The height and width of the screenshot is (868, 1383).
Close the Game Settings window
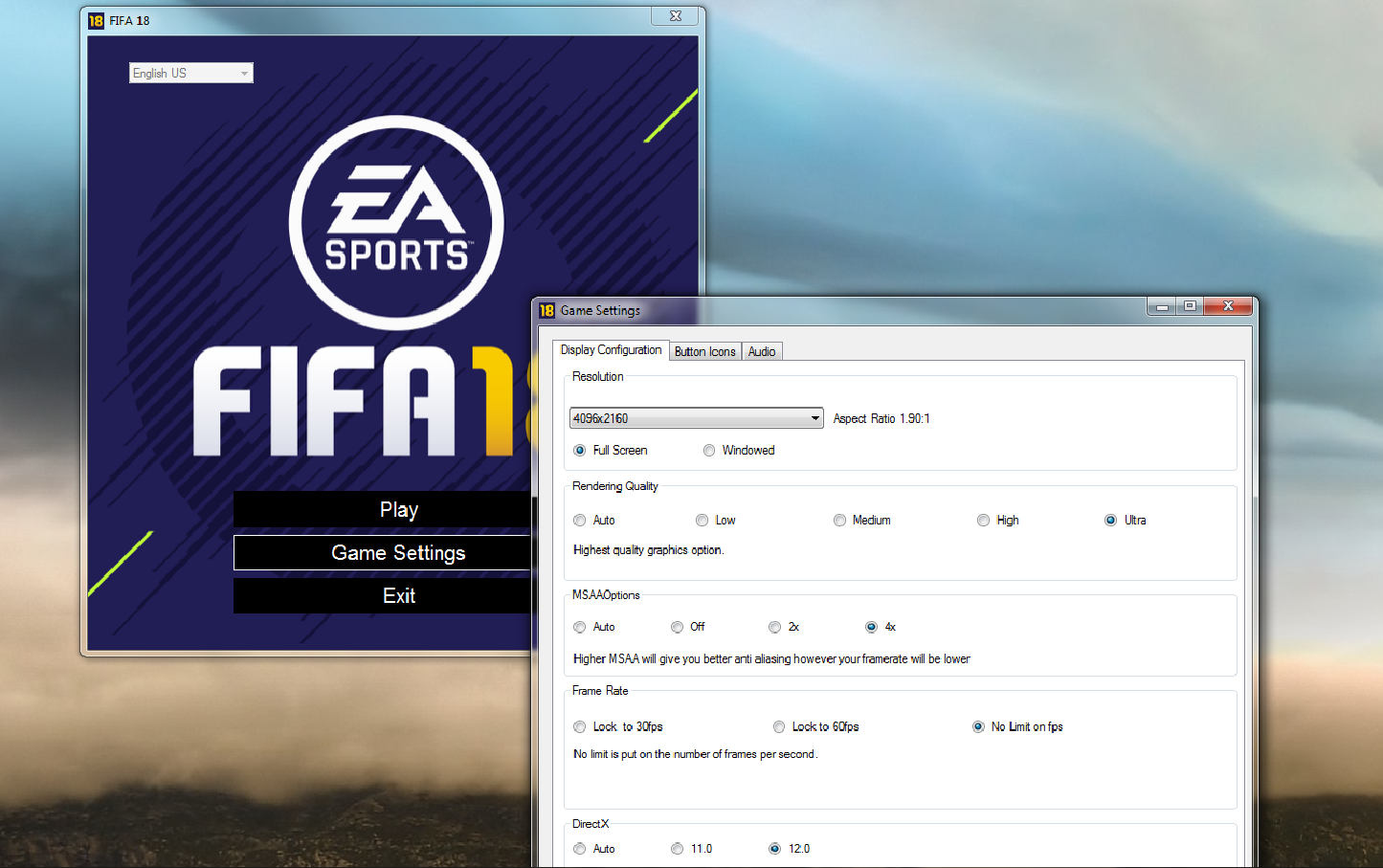[1228, 306]
